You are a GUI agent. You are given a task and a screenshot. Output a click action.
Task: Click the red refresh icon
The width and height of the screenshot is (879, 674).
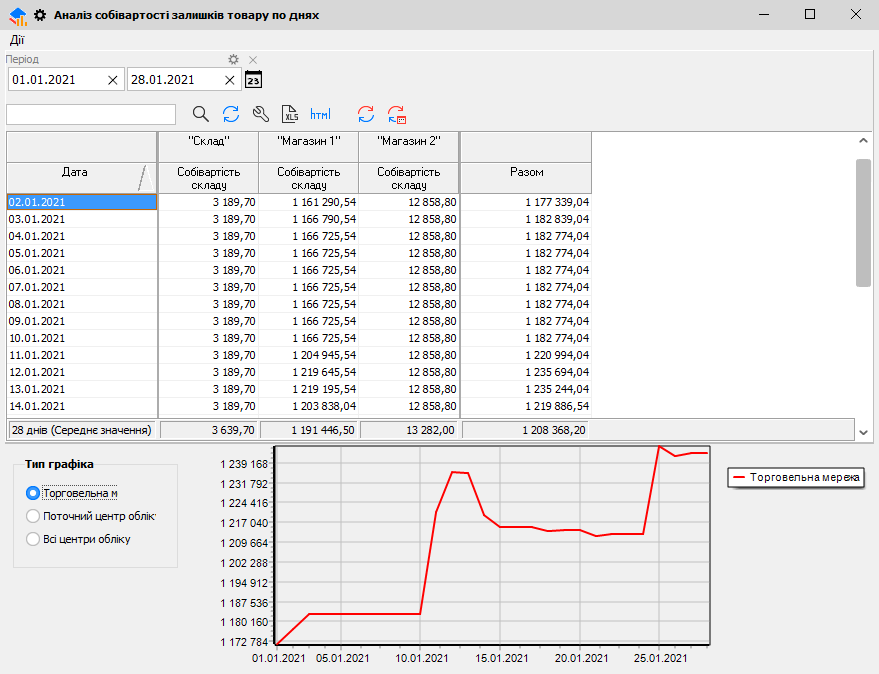[x=366, y=114]
